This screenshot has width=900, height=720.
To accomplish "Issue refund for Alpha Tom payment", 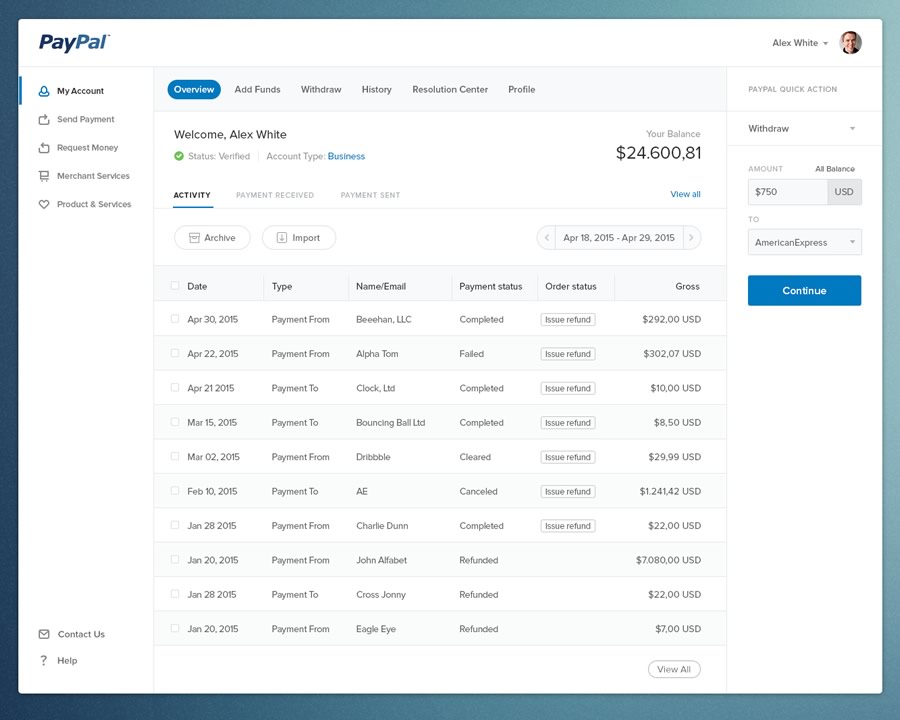I will coord(568,354).
